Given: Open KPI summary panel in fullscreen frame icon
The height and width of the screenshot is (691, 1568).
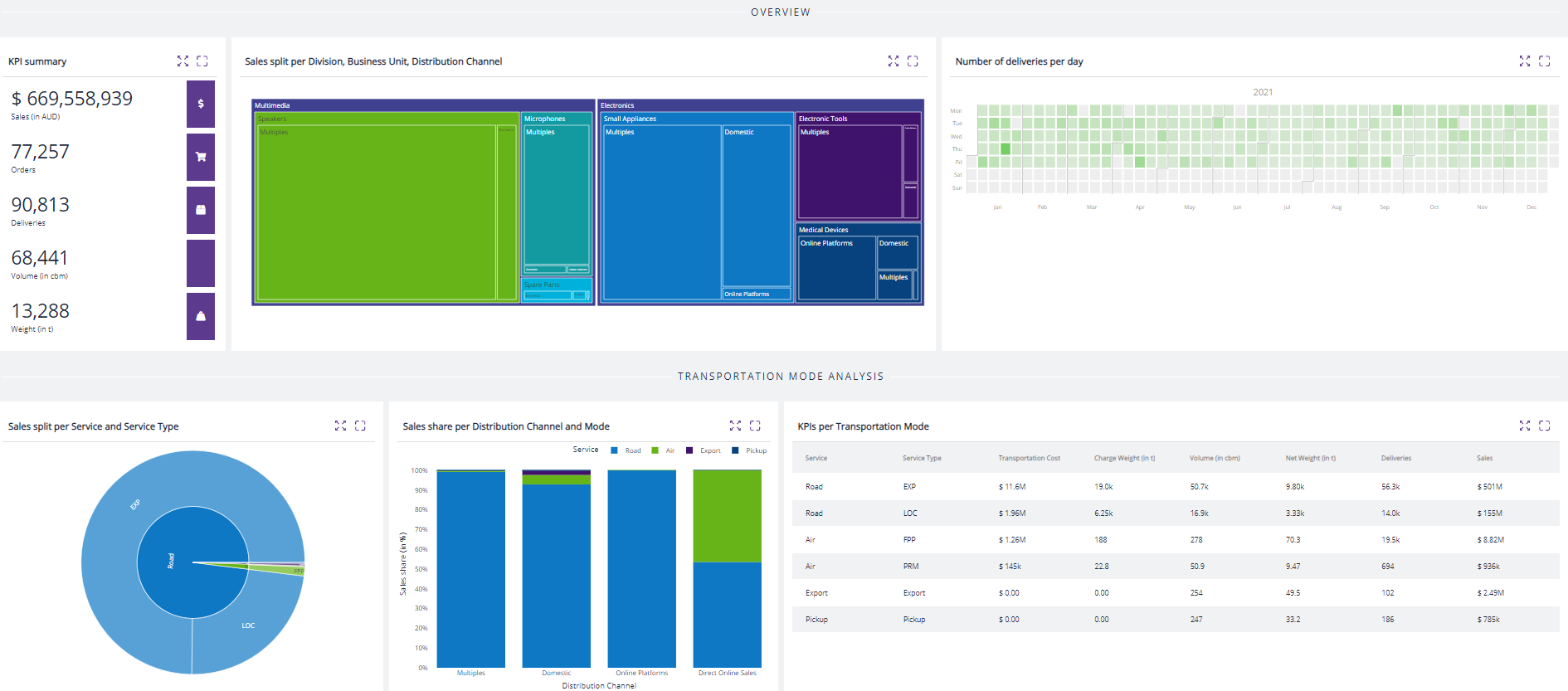Looking at the screenshot, I should pos(202,61).
